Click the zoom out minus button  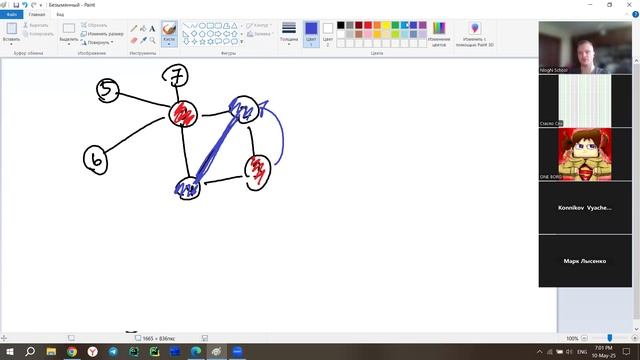(x=584, y=338)
